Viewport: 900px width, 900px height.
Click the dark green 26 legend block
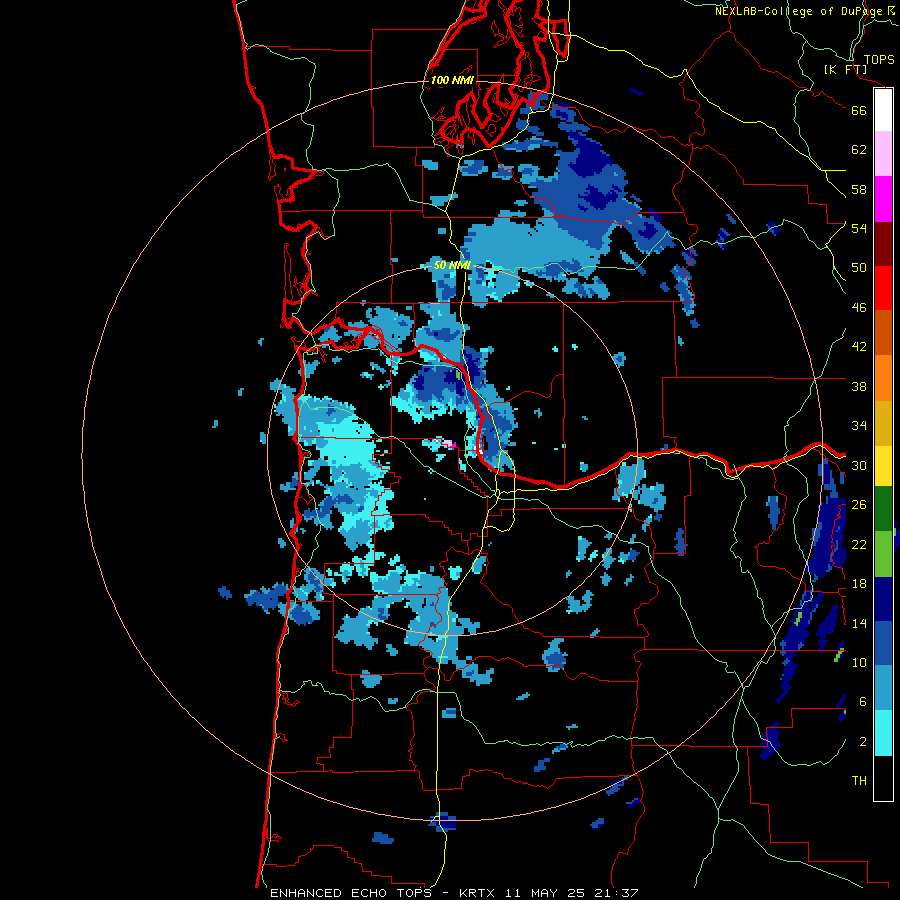(883, 509)
